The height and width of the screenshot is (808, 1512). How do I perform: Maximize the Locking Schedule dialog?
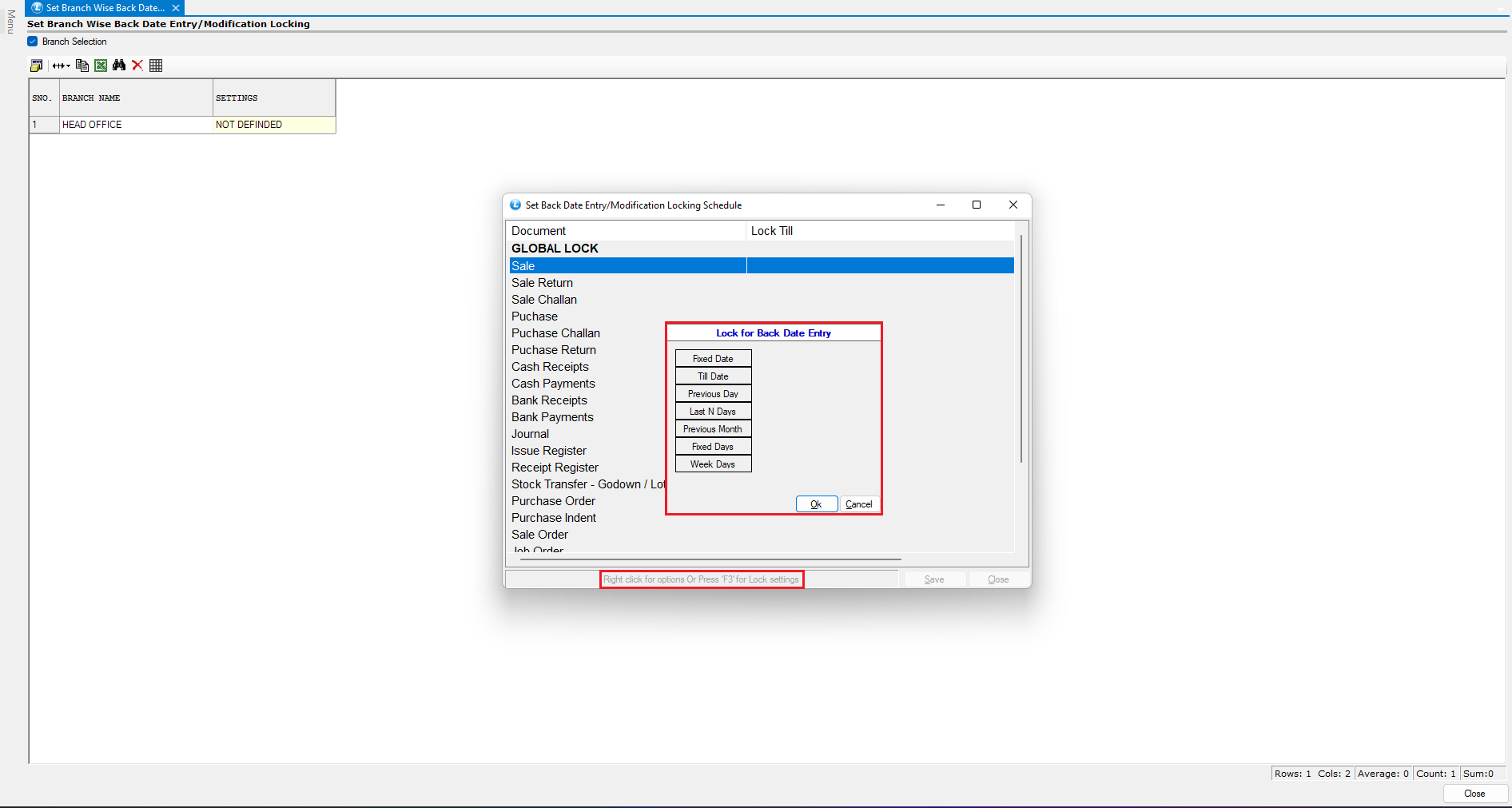tap(976, 205)
